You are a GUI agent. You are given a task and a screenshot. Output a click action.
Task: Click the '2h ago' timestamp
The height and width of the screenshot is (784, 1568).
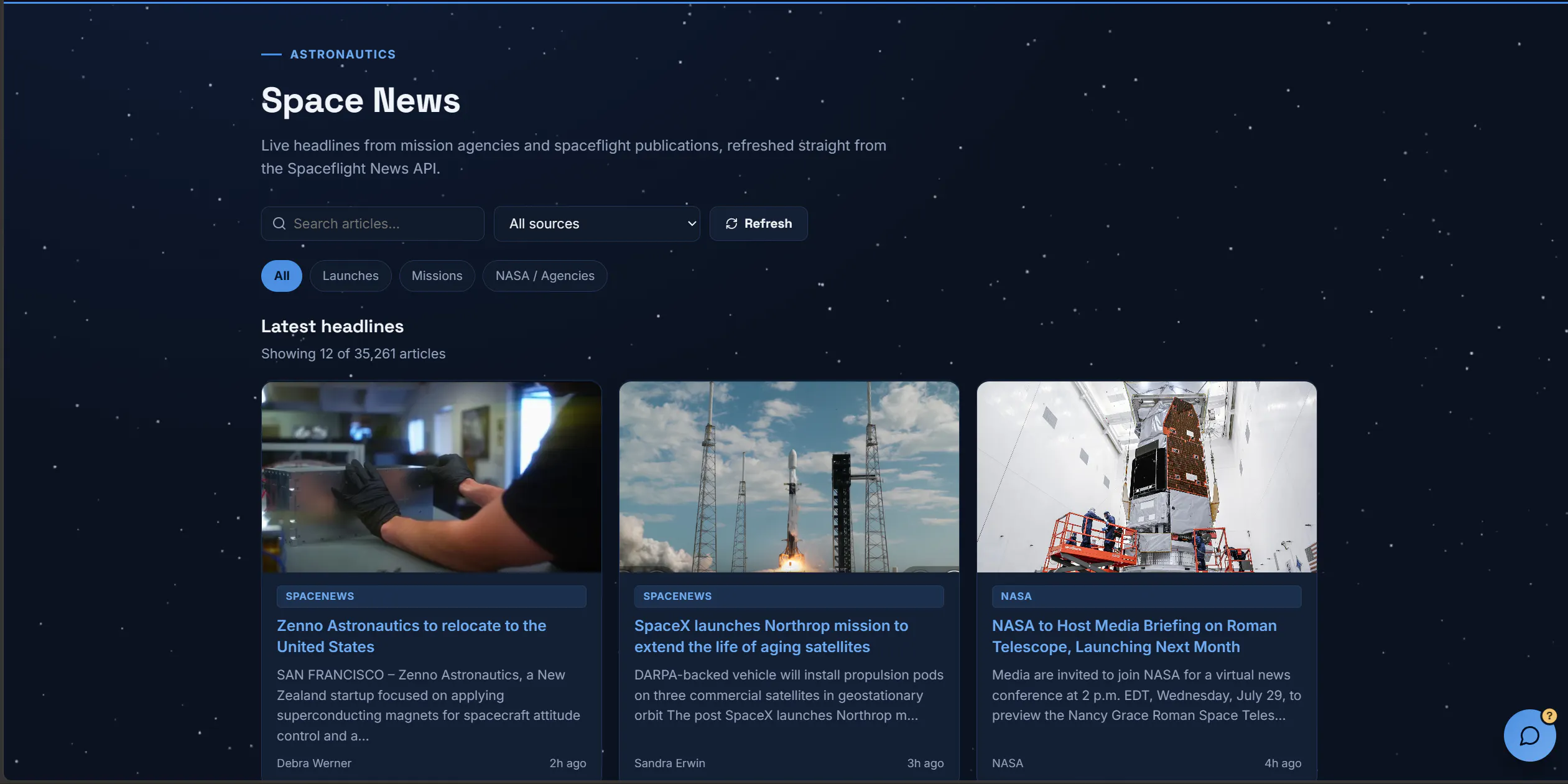point(567,763)
